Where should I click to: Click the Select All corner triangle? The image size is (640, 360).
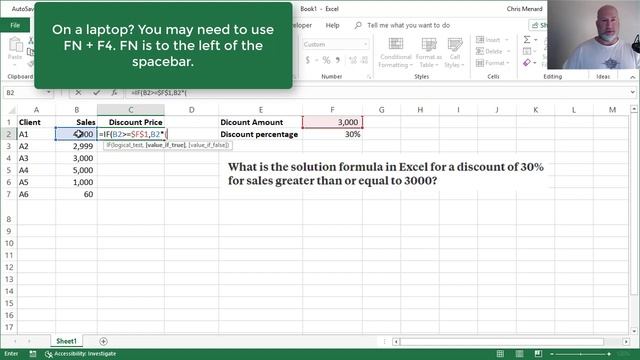point(12,110)
